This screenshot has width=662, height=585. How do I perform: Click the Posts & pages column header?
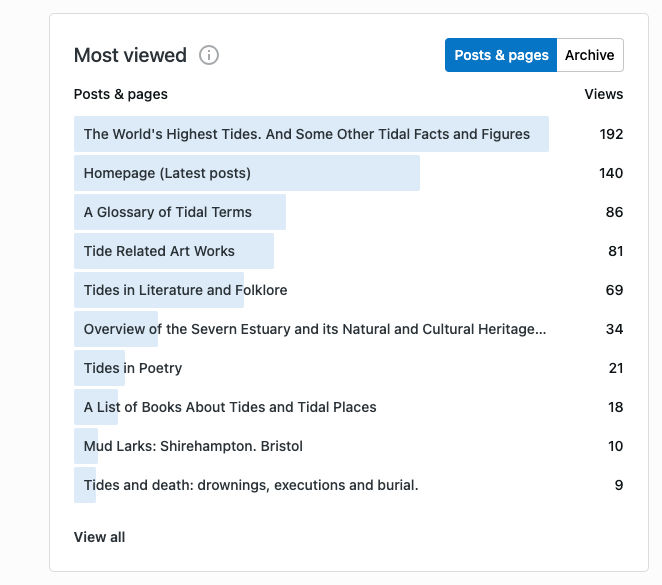point(121,94)
